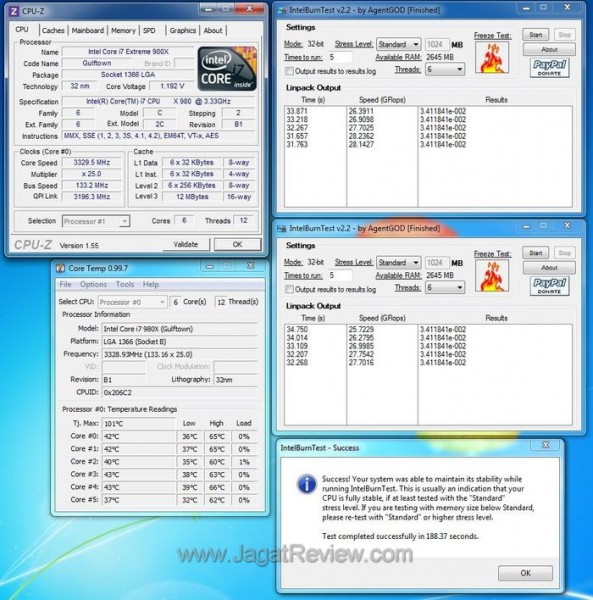Click the top IntelBurnTest title bar icon
Image resolution: width=593 pixels, height=600 pixels.
pos(282,10)
